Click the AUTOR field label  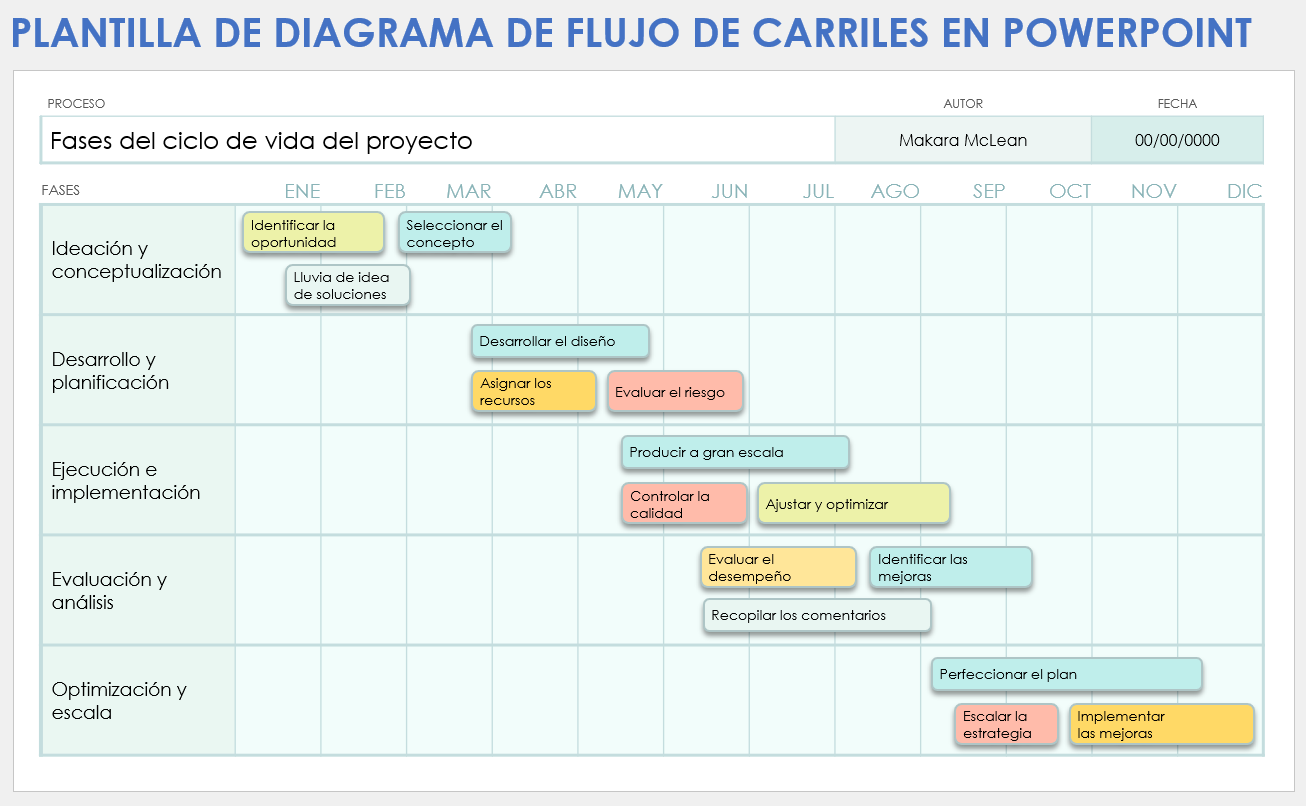point(963,104)
